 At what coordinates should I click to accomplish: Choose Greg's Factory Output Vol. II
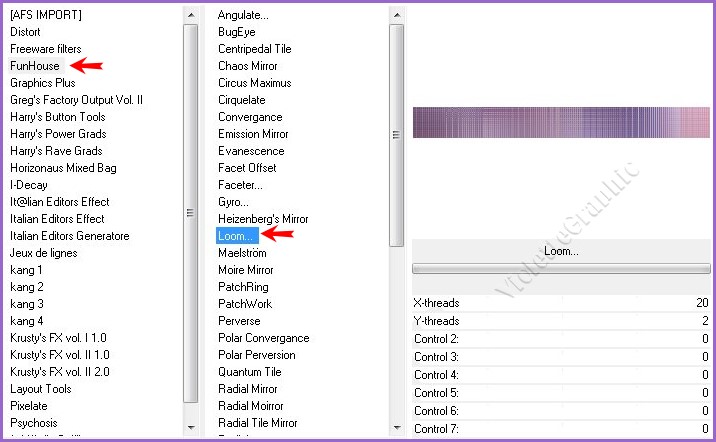pos(76,100)
